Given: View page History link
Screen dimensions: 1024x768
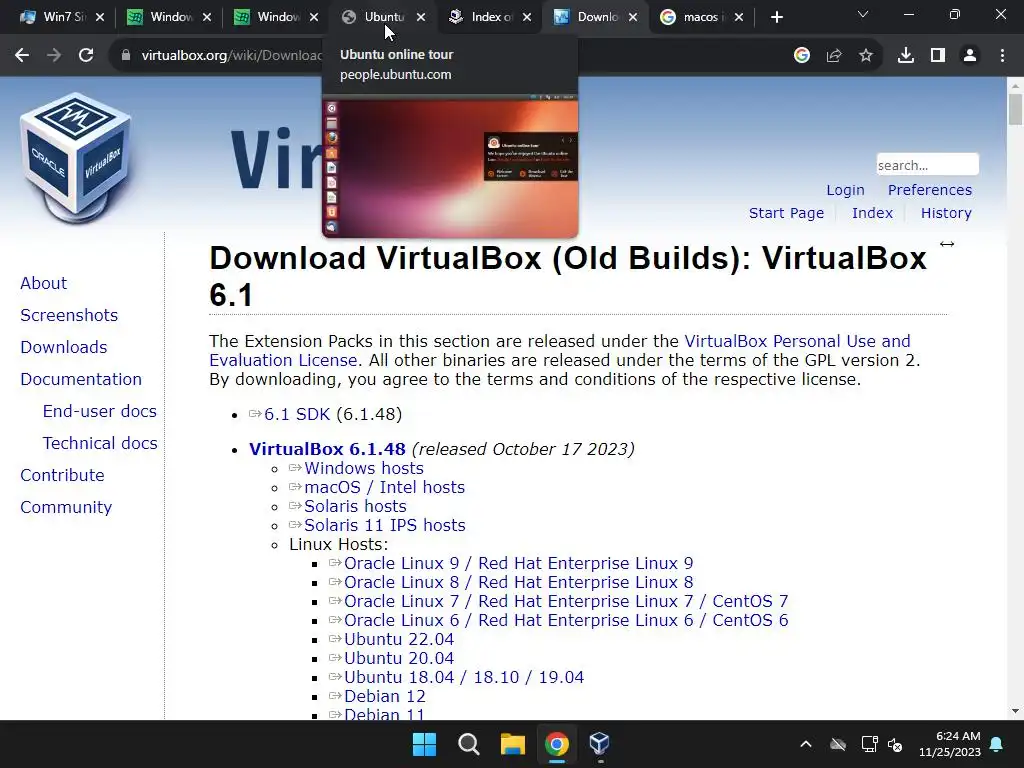Looking at the screenshot, I should (x=946, y=213).
